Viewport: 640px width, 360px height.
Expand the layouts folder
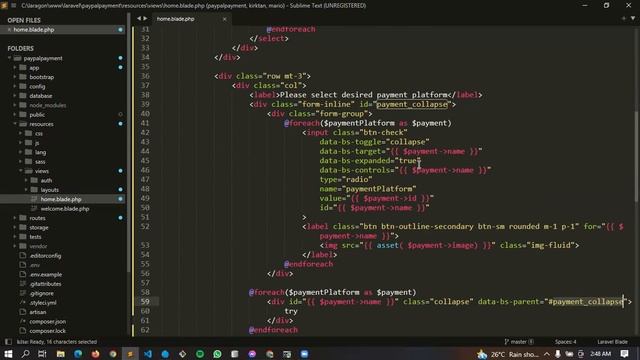27,190
